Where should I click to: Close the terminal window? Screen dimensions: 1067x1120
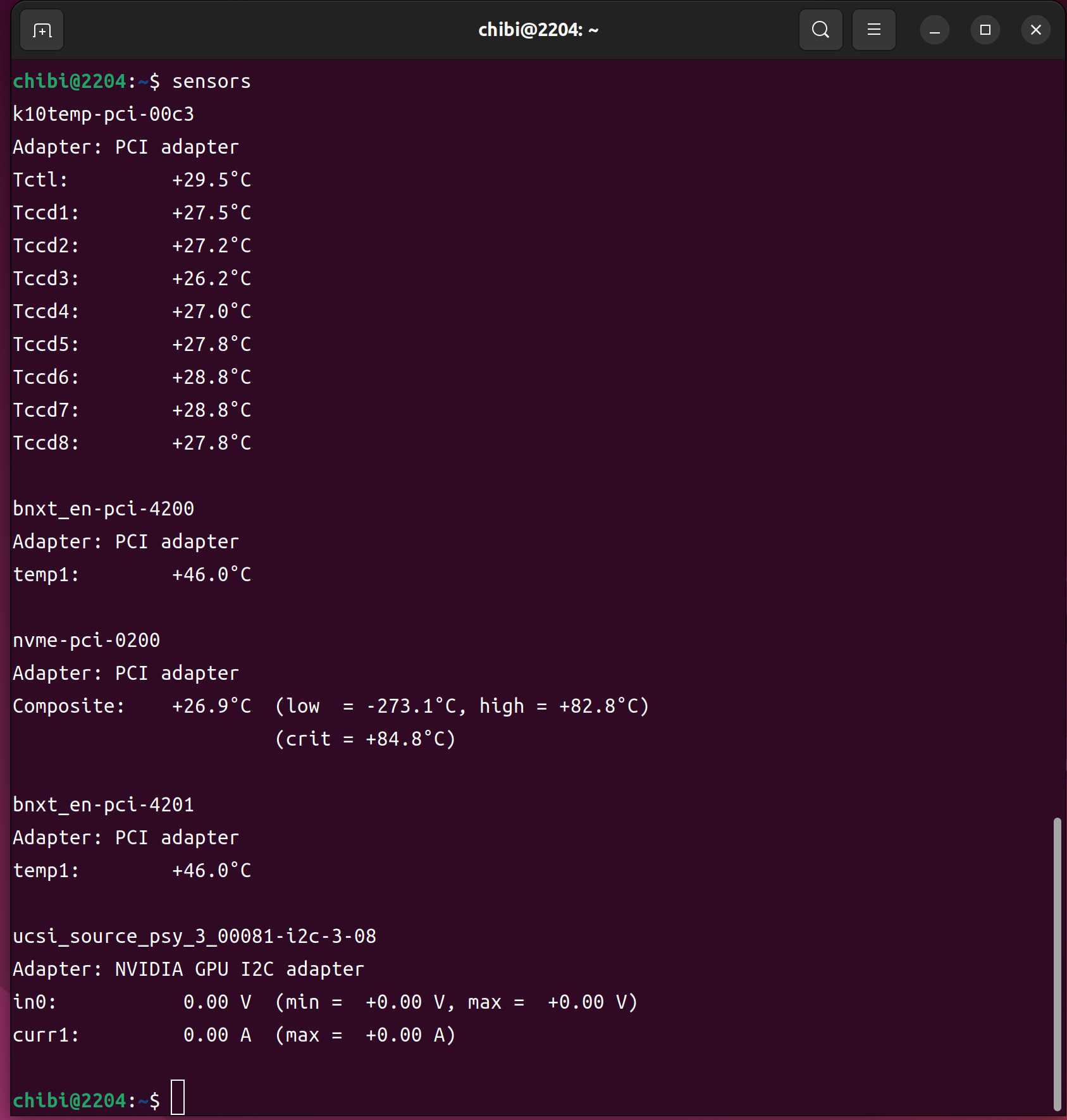(x=1035, y=30)
